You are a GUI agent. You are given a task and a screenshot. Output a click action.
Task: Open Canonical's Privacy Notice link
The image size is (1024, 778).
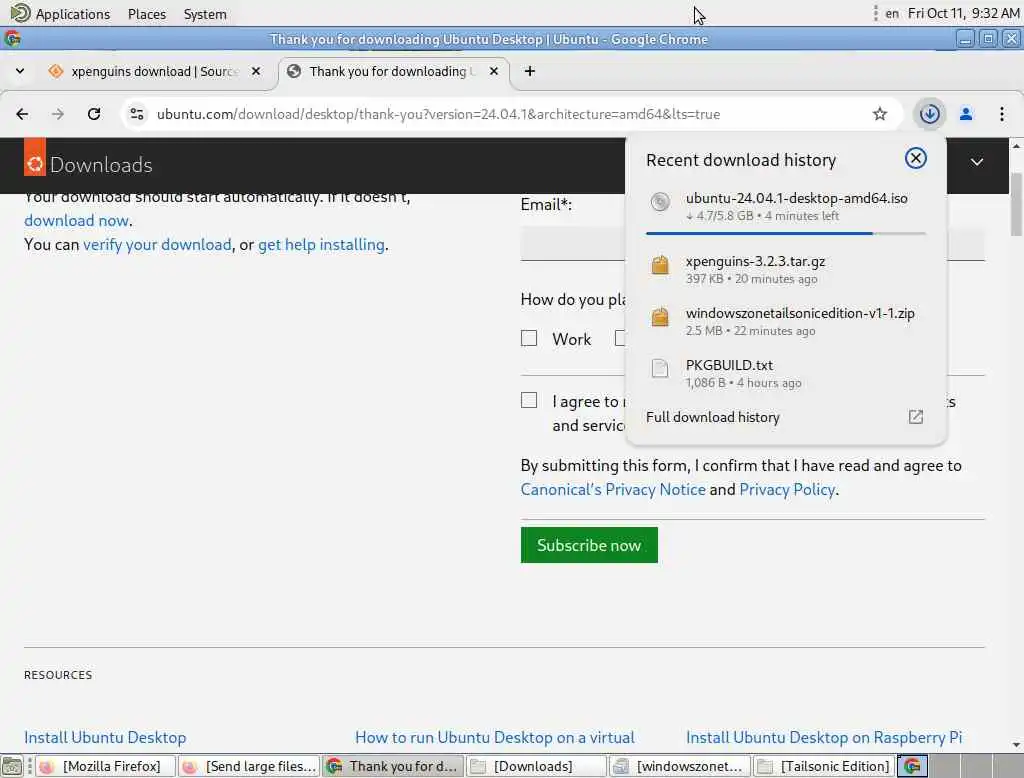coord(613,489)
